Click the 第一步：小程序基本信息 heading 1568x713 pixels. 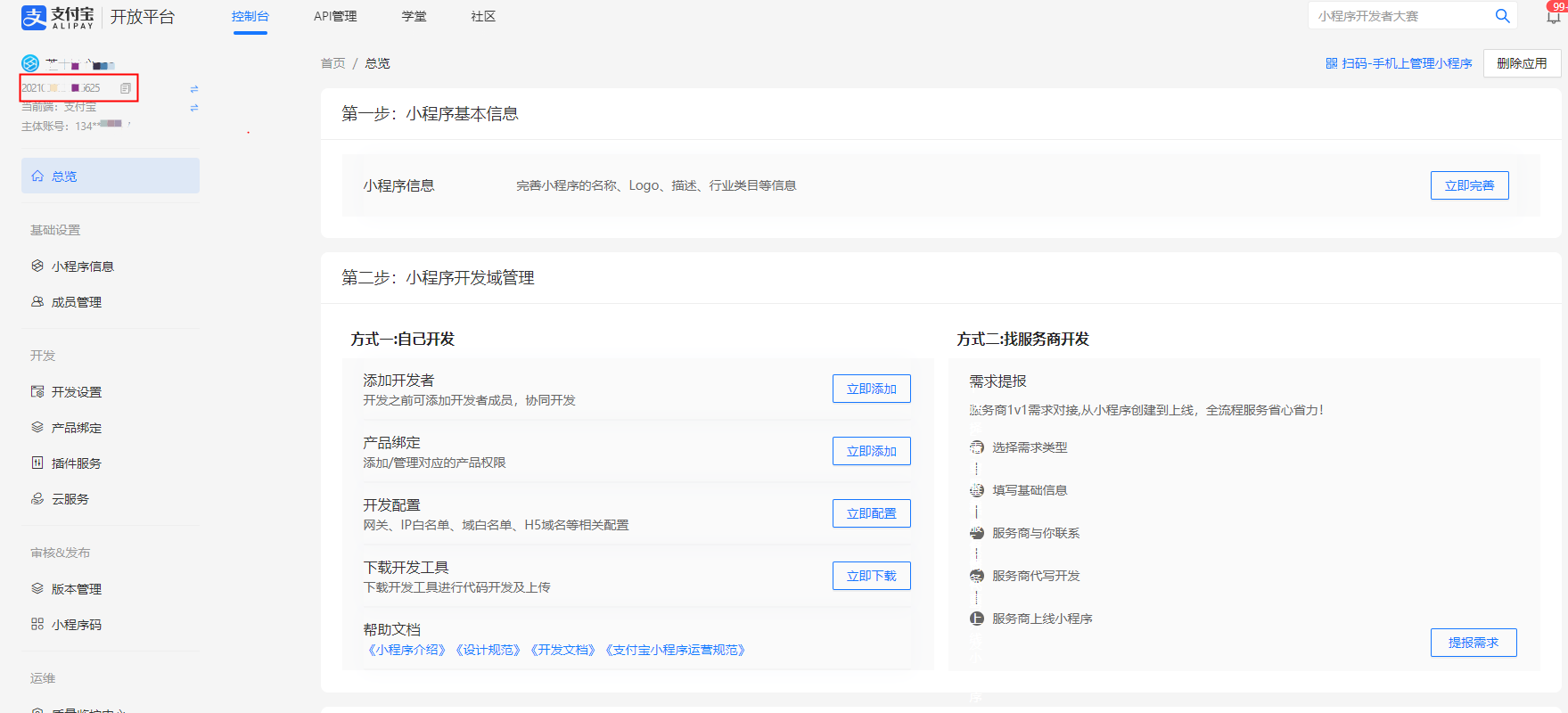pyautogui.click(x=430, y=113)
